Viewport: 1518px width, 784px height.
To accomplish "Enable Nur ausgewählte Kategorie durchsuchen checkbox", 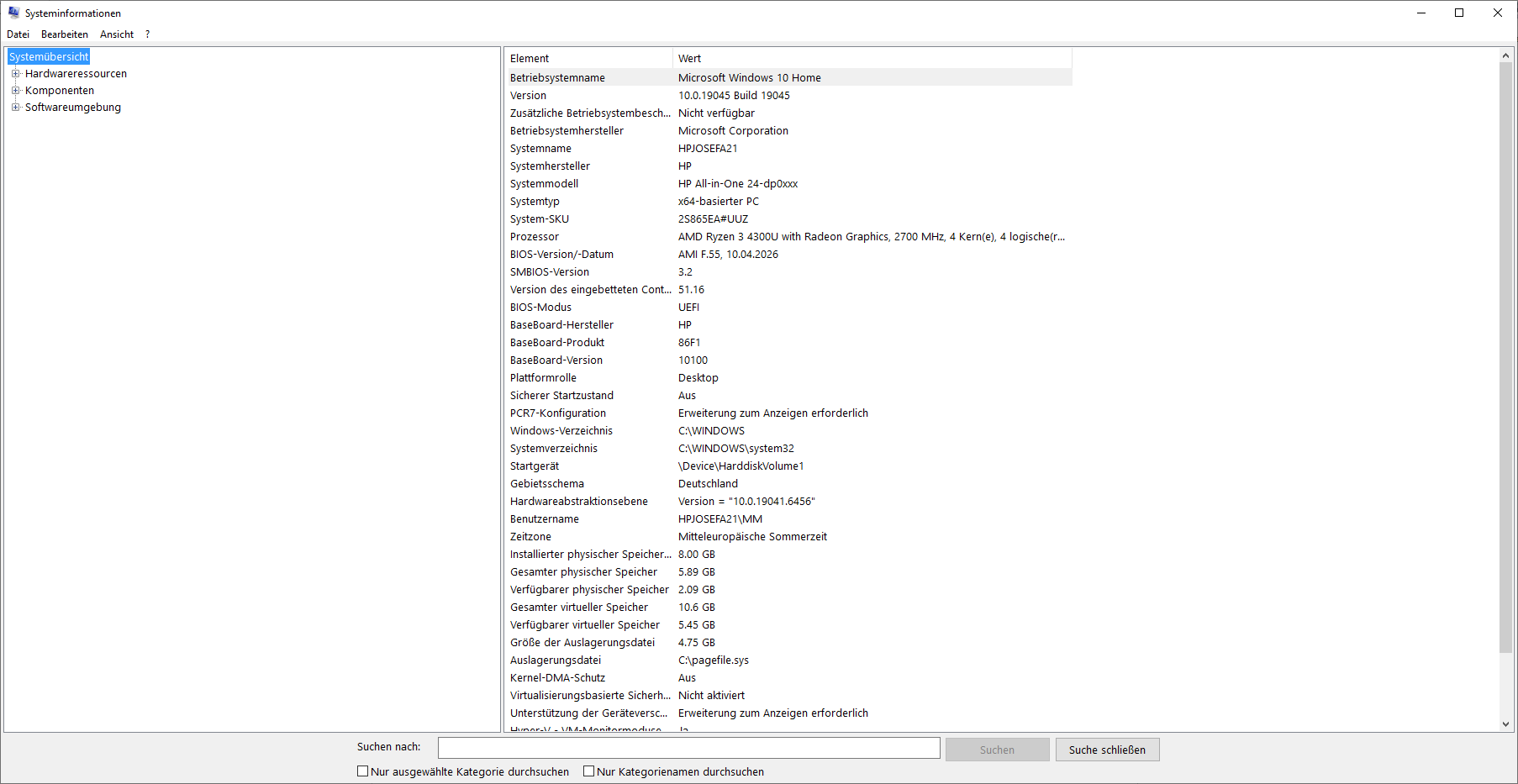I will pyautogui.click(x=363, y=771).
